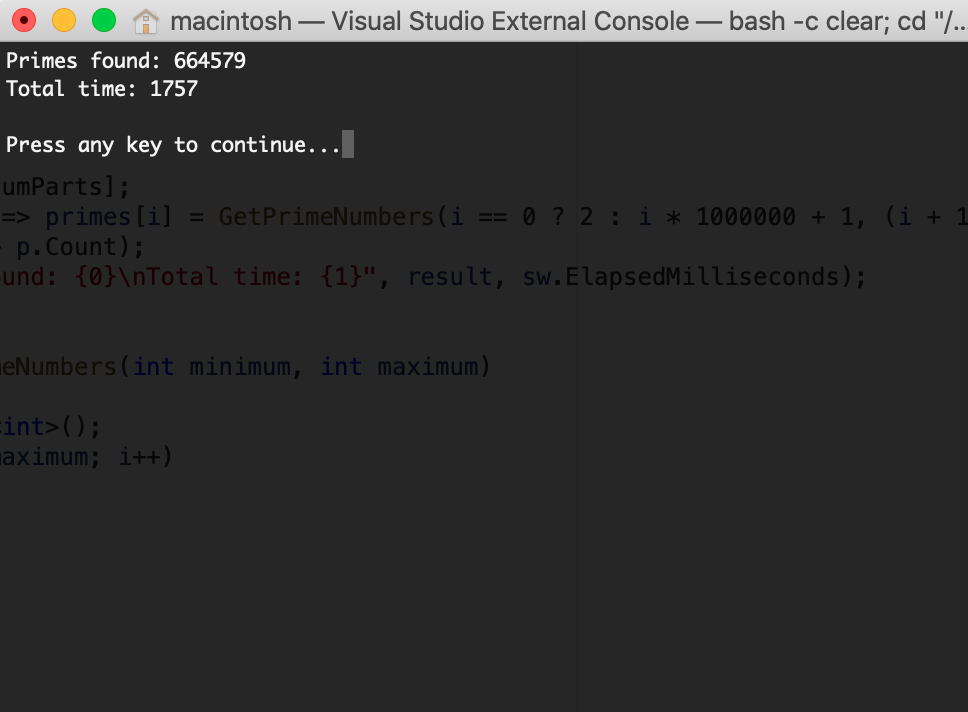Maximize console using the green button
Screen dimensions: 968x712
104,20
